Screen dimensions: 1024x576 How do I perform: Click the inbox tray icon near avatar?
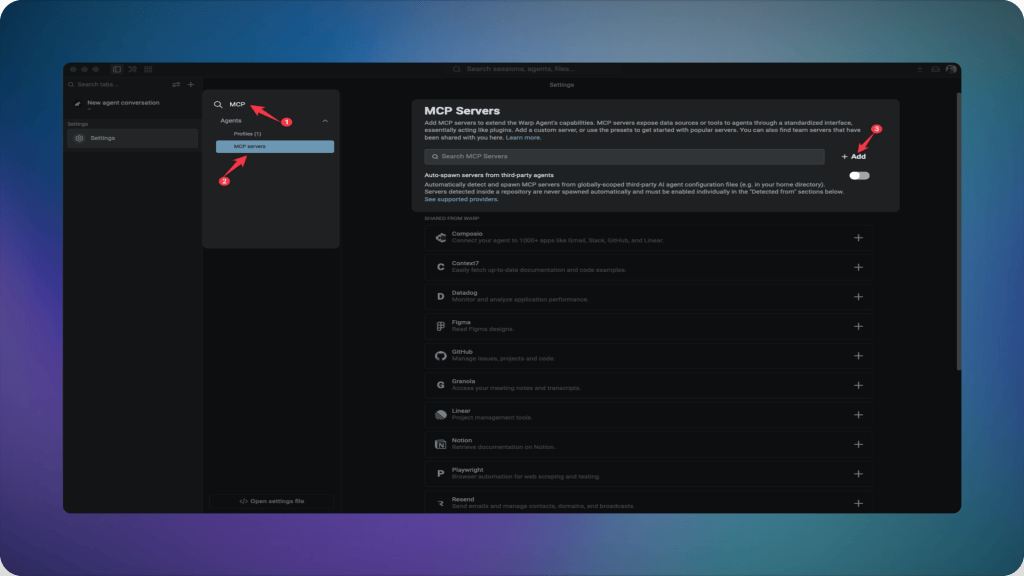pyautogui.click(x=935, y=69)
